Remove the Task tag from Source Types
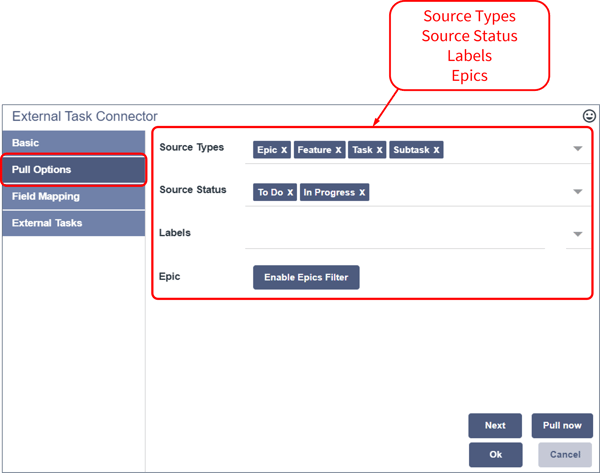600x473 pixels. 380,150
